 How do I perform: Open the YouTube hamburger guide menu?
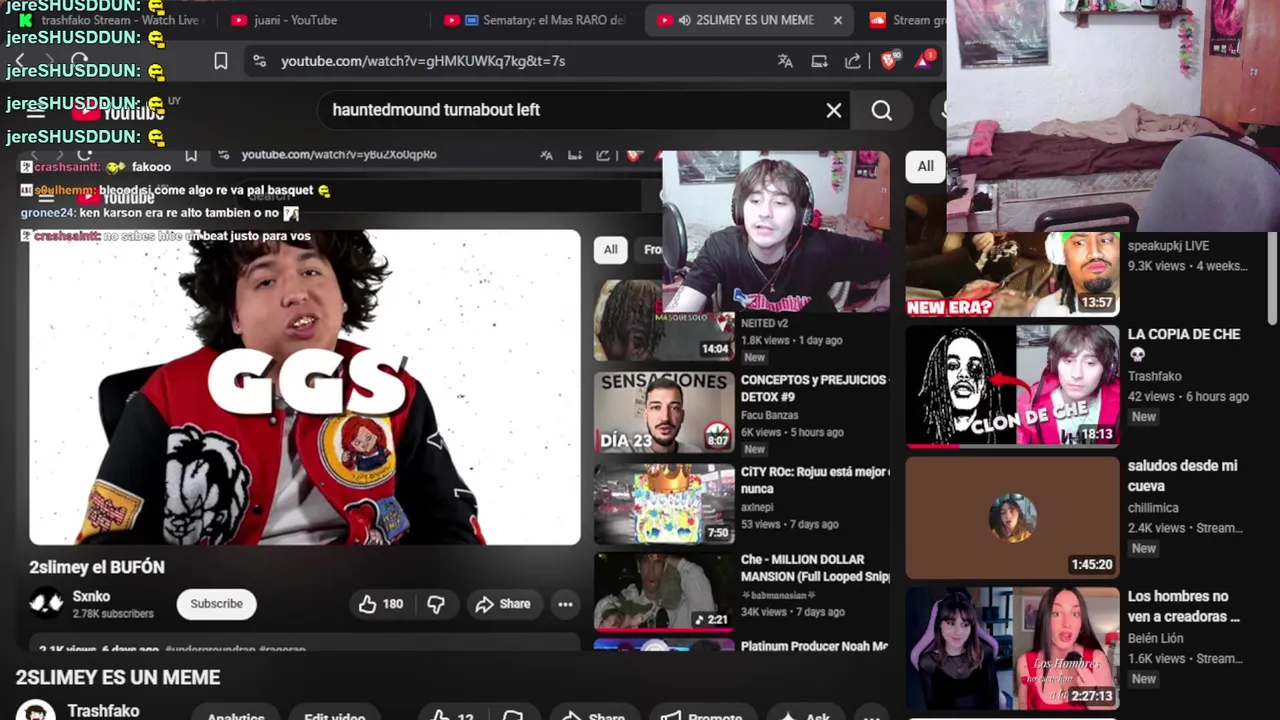click(36, 112)
